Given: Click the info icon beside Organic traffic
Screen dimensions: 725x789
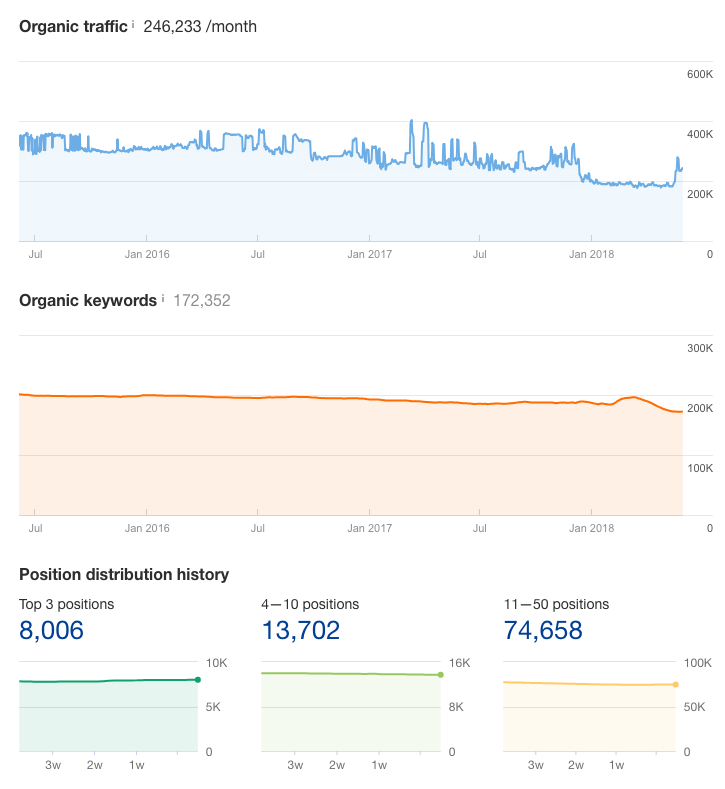Looking at the screenshot, I should coord(133,24).
